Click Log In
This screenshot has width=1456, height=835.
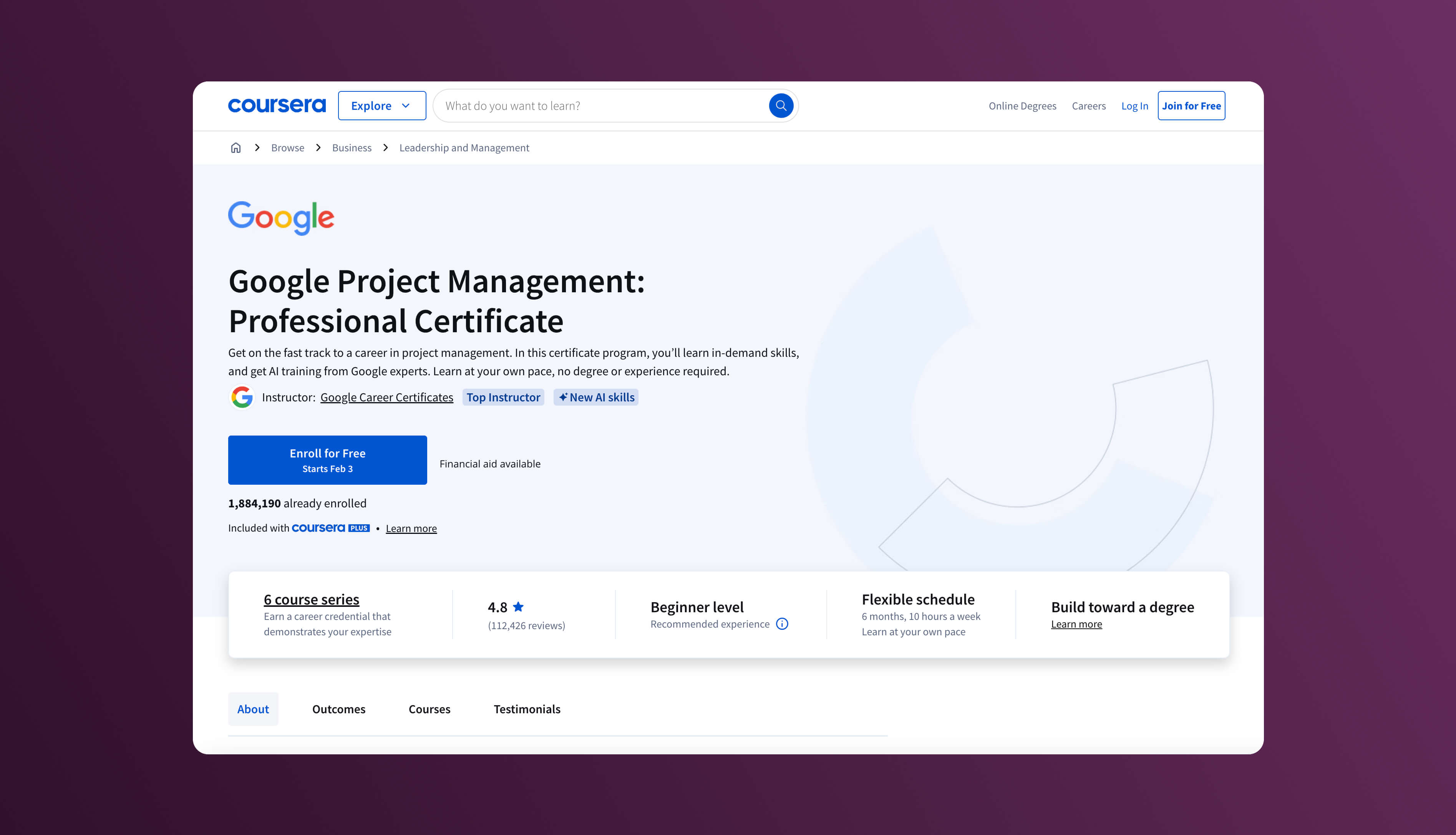[1134, 106]
